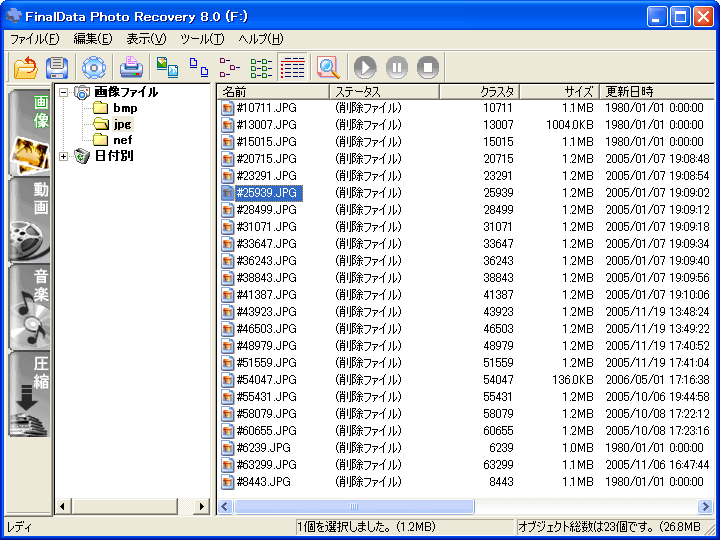This screenshot has height=540, width=720.
Task: Click the file icon of #8443.JPG
Action: point(227,482)
